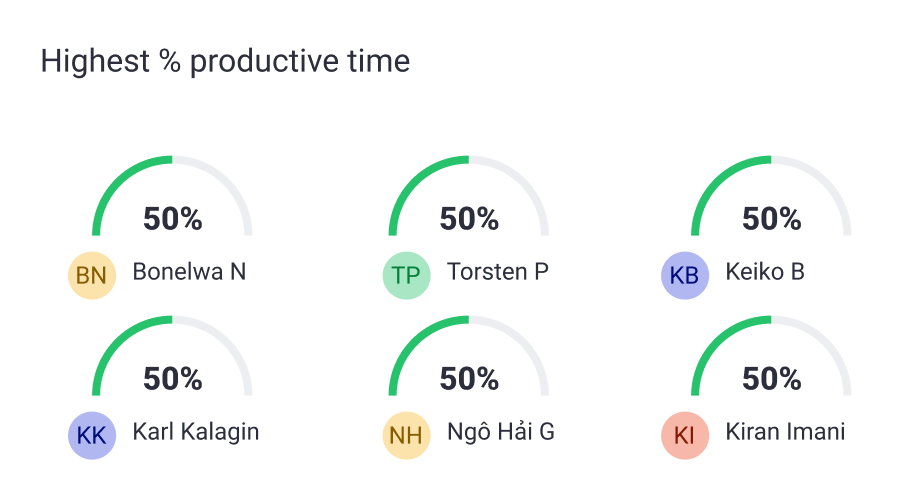Click the Ngô Hải G name
The image size is (908, 499).
(x=501, y=432)
